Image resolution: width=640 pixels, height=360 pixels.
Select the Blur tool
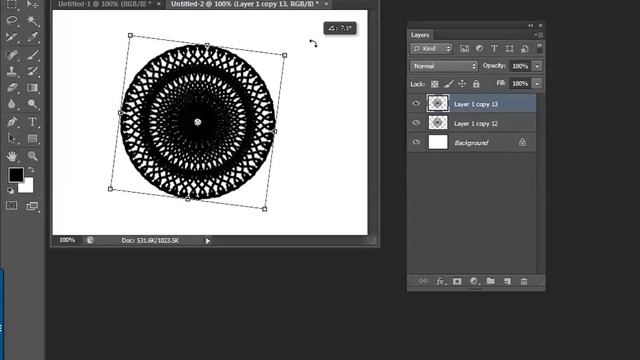click(x=12, y=104)
